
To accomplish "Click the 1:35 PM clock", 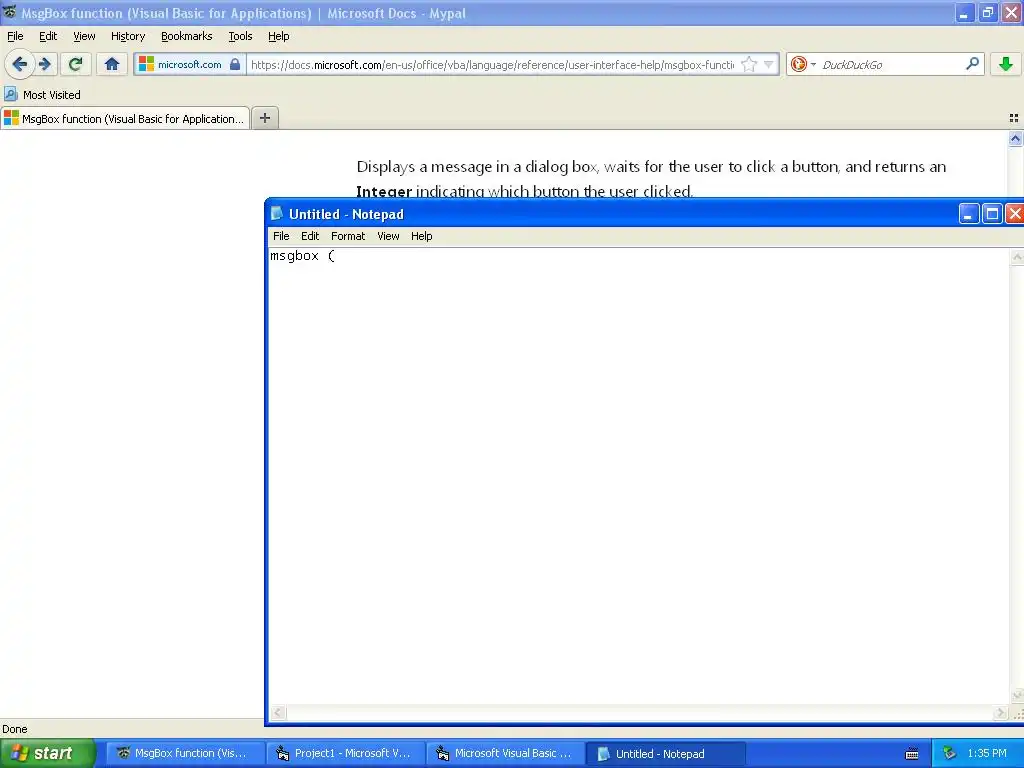I will pos(987,754).
